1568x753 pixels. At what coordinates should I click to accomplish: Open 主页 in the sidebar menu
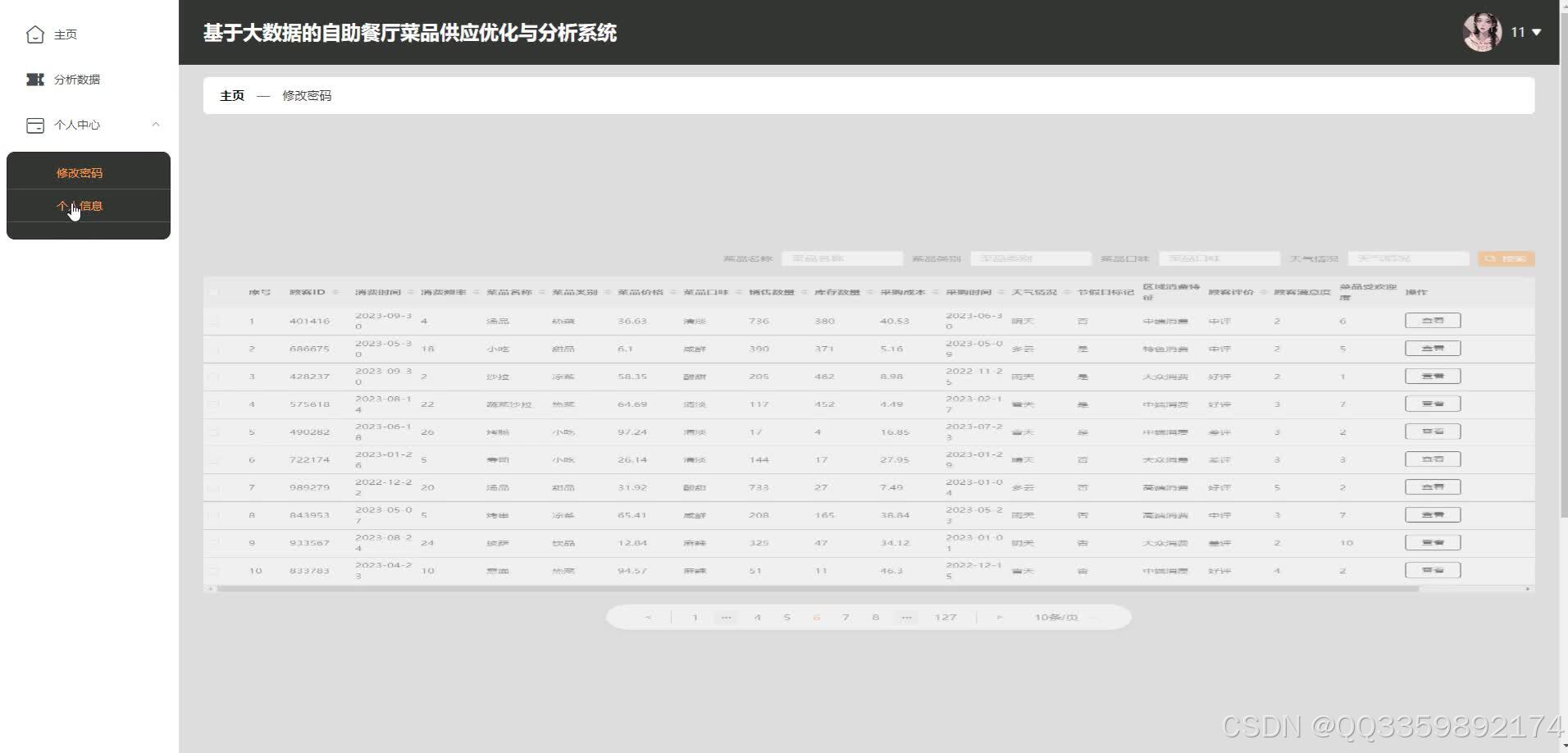66,34
